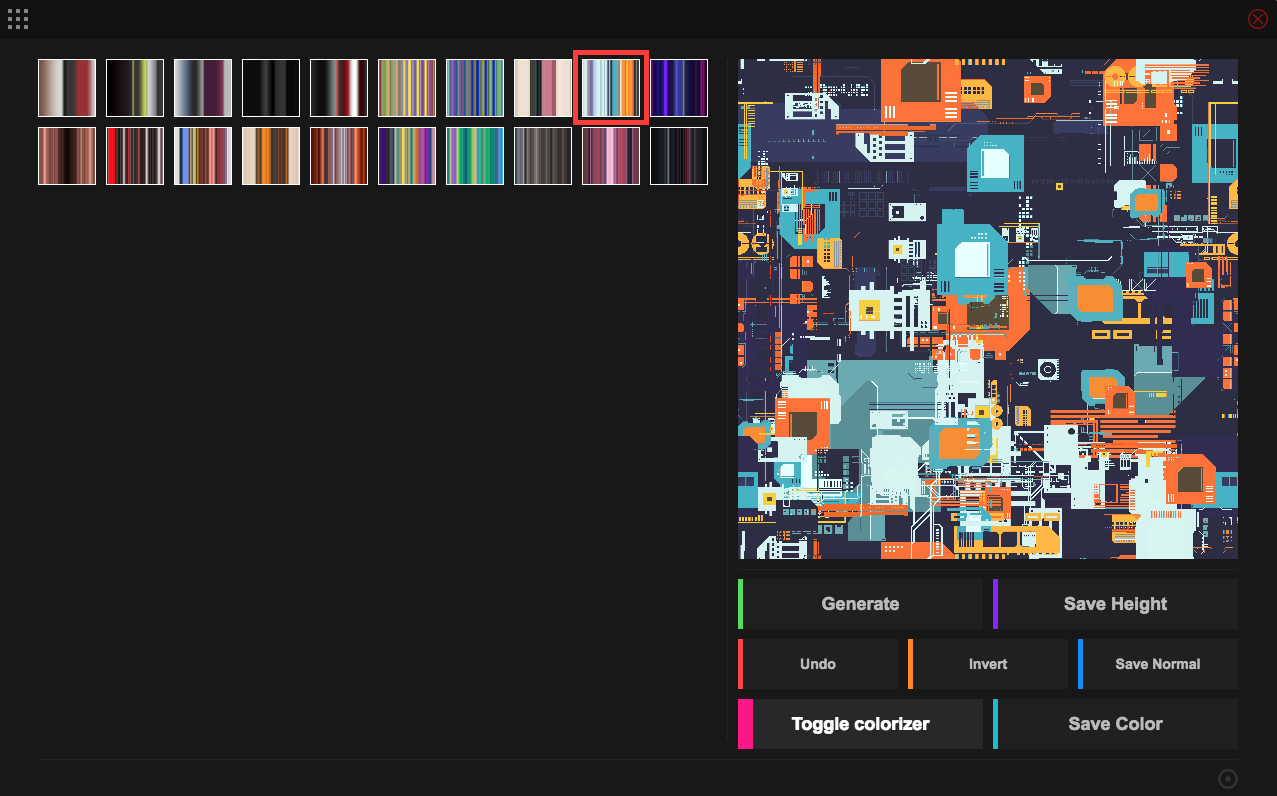Select the cream and pink palette swatch

[x=543, y=88]
